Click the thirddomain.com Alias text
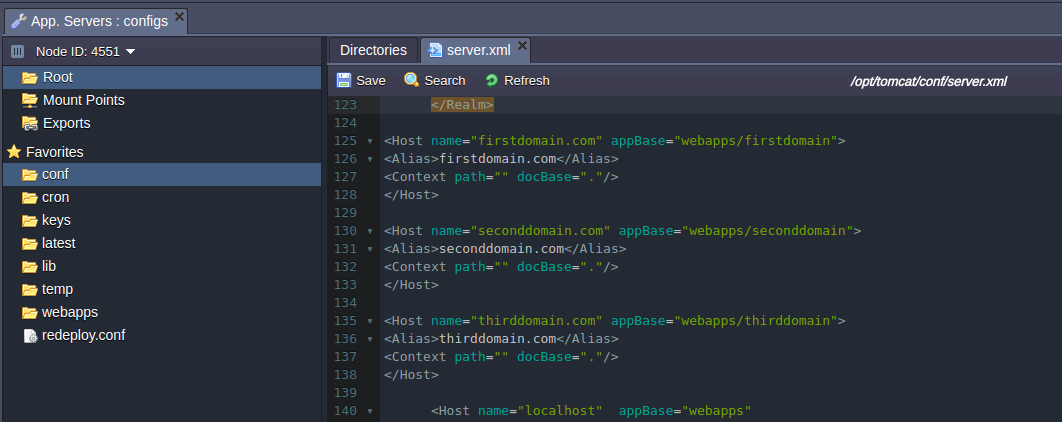Image resolution: width=1062 pixels, height=422 pixels. (498, 339)
